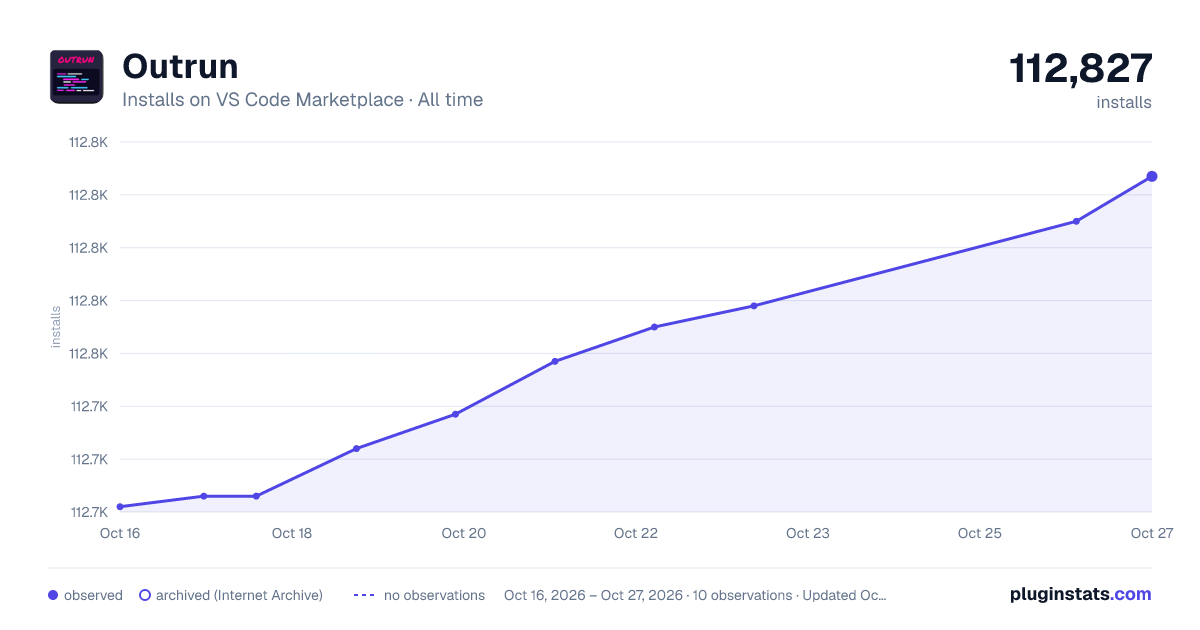This screenshot has height=630, width=1200.
Task: Click the vertical 'installs' y-axis title
Action: click(x=56, y=327)
